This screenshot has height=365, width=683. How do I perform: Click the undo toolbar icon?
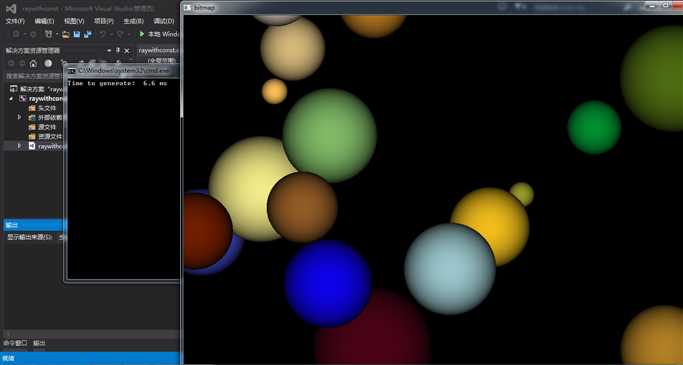[103, 34]
